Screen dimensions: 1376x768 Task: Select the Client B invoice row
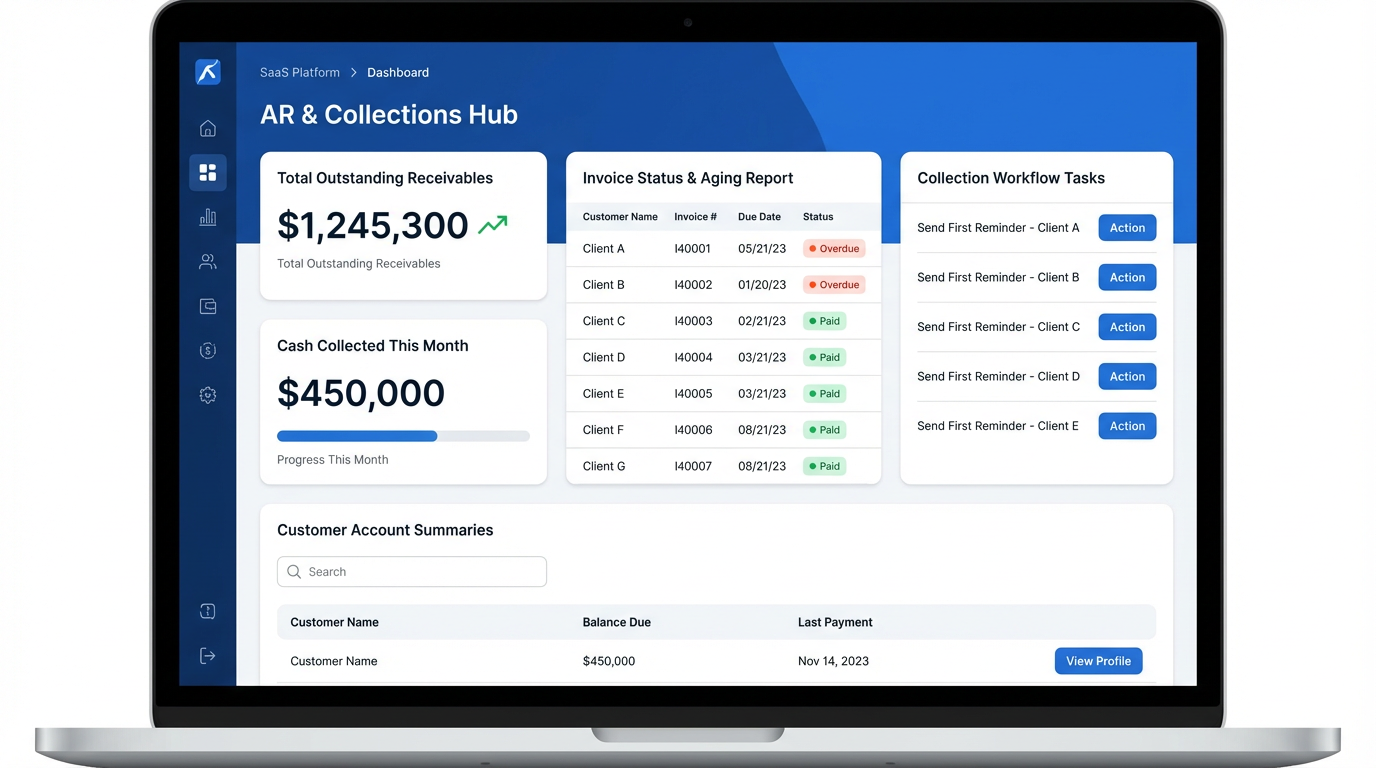pyautogui.click(x=722, y=285)
